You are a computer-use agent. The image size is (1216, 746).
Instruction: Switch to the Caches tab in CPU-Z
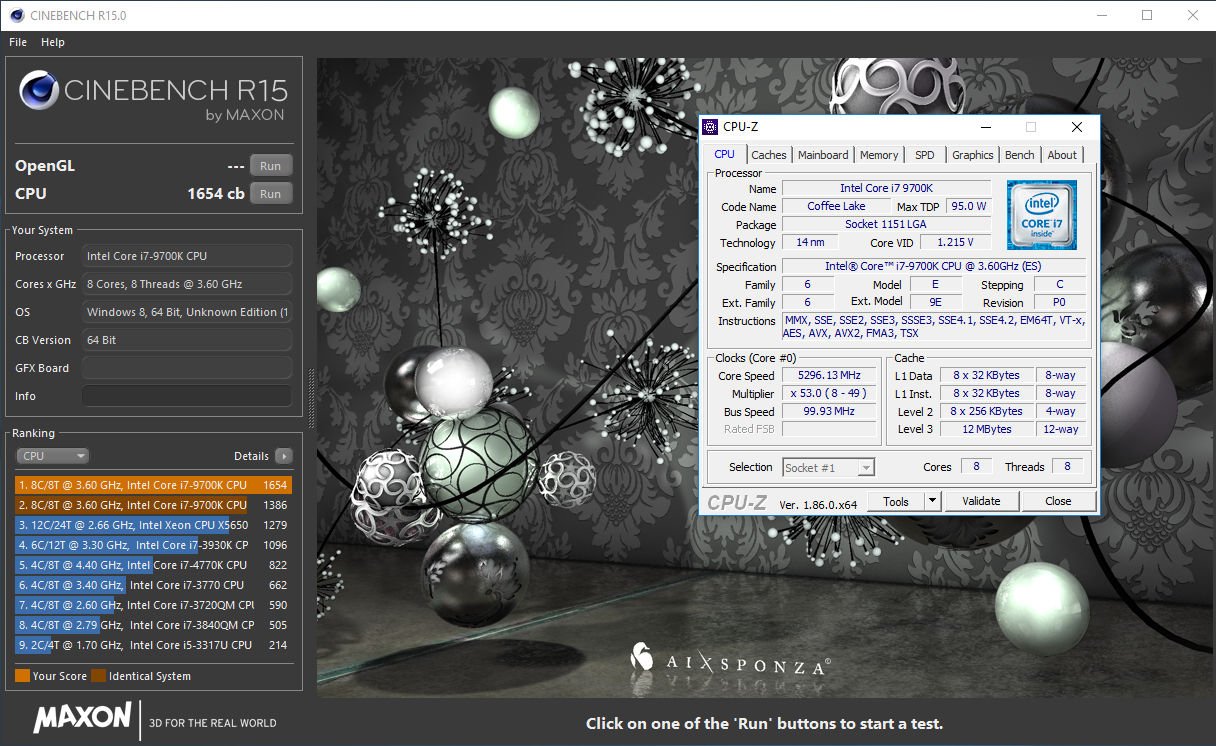(768, 155)
